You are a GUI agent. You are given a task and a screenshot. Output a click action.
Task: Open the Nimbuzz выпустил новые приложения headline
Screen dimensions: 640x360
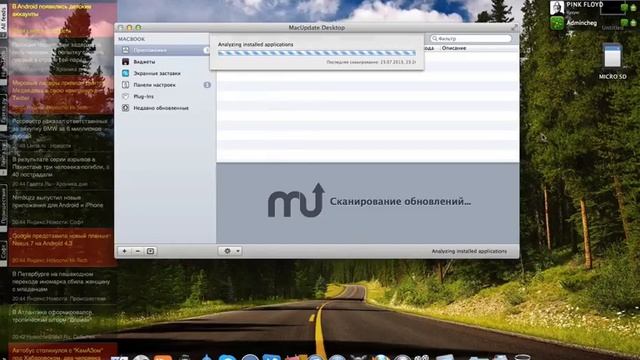click(58, 201)
